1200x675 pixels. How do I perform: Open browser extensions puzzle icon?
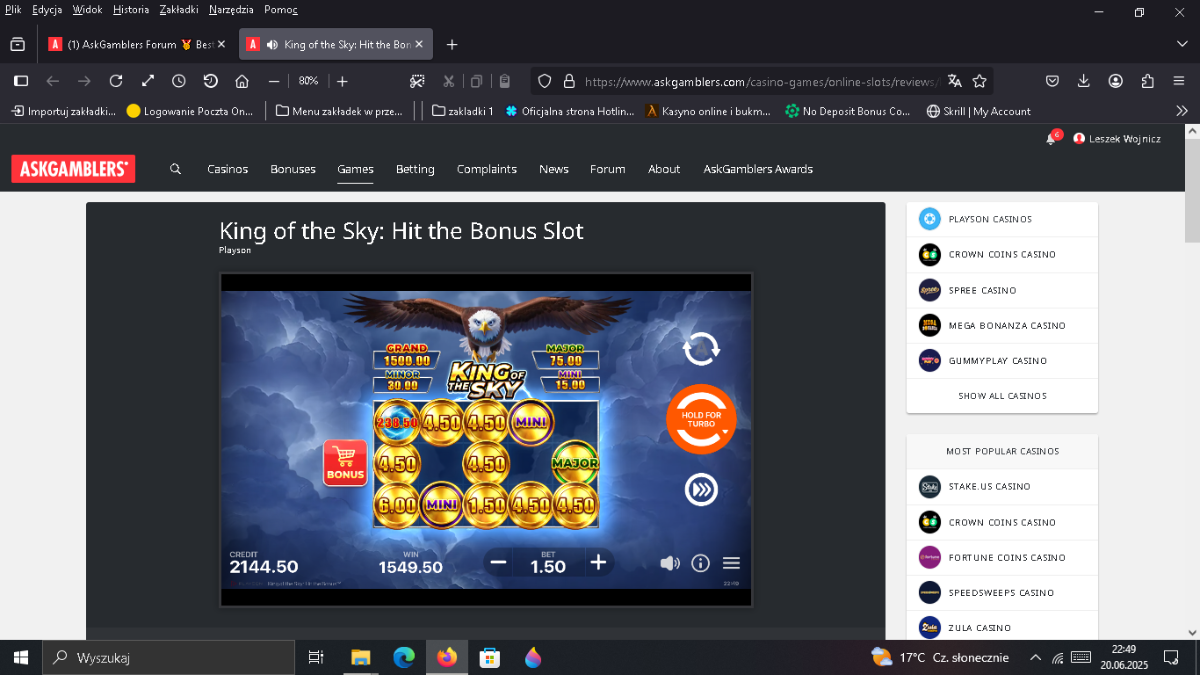(1148, 81)
